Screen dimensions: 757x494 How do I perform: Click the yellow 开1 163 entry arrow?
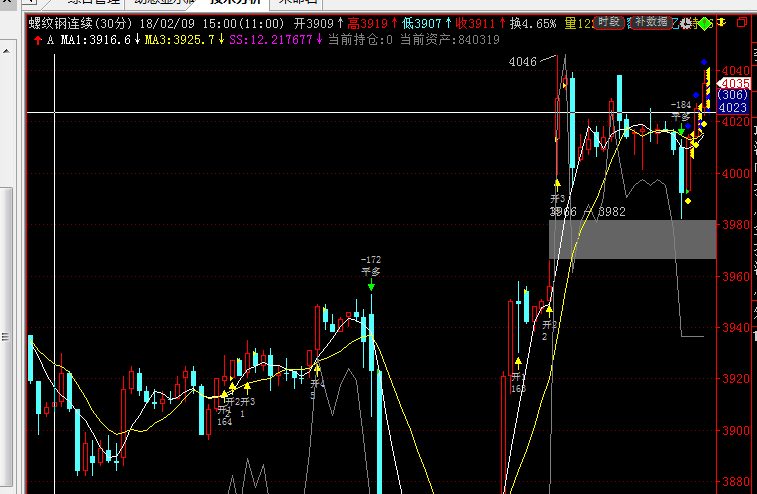pyautogui.click(x=518, y=361)
